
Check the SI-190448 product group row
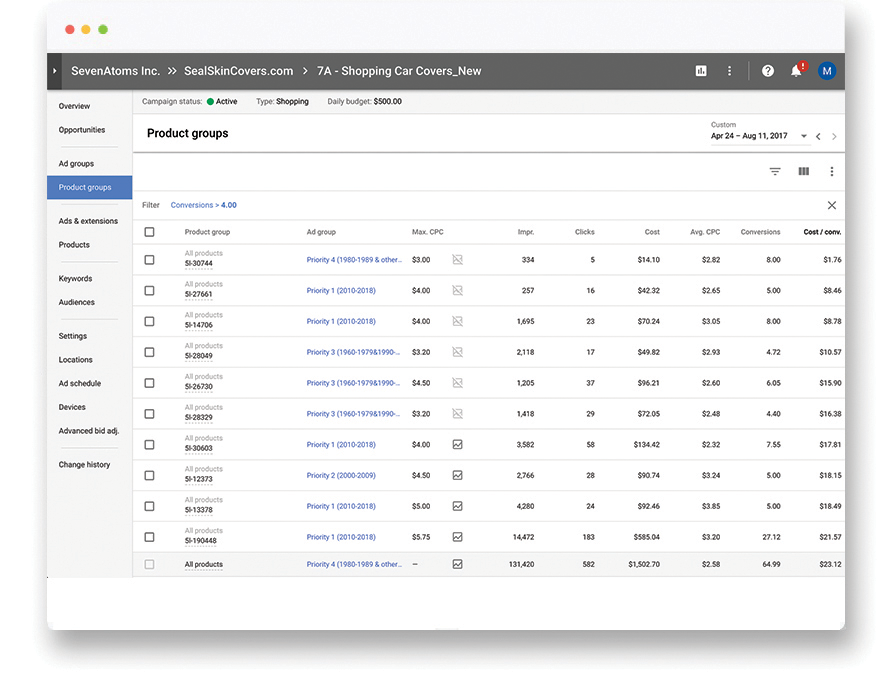[x=149, y=536]
